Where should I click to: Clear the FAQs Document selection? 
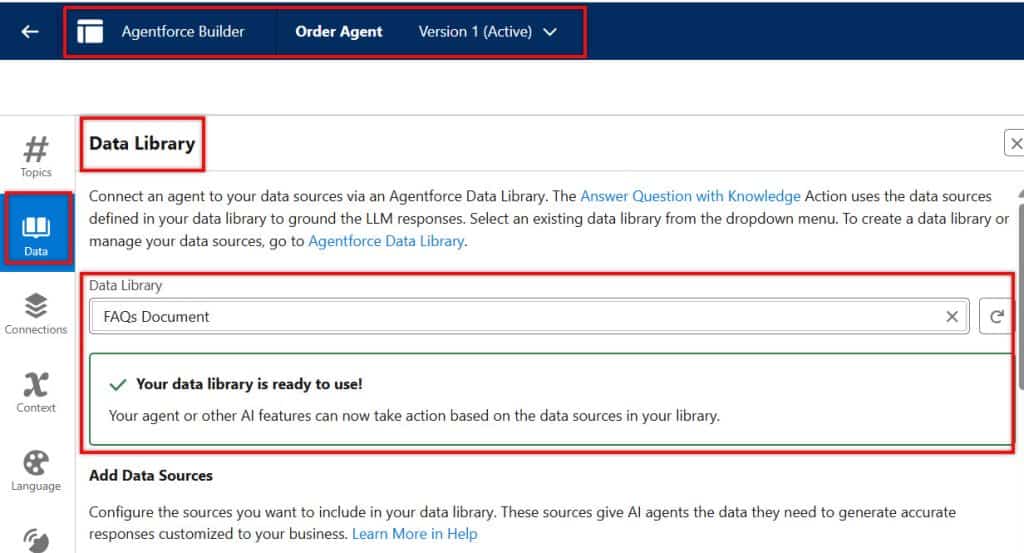point(952,317)
